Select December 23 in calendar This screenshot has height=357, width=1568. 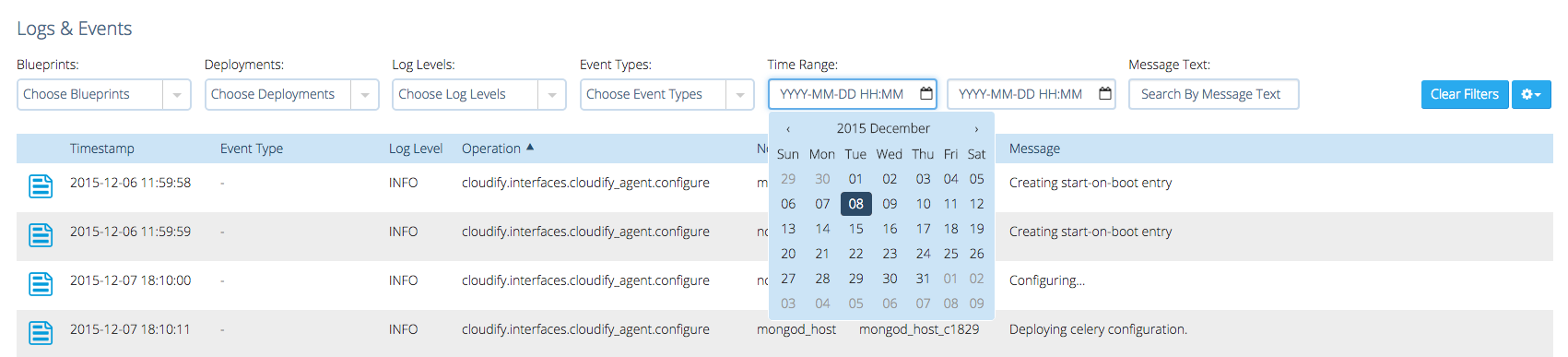pos(890,254)
